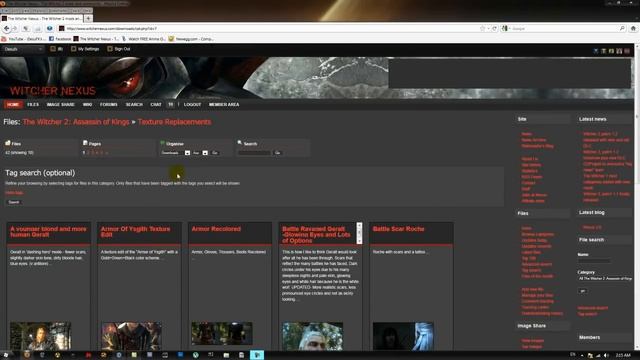This screenshot has width=640, height=360.
Task: Click the Armor Recolored thumbnail image
Action: point(222,333)
